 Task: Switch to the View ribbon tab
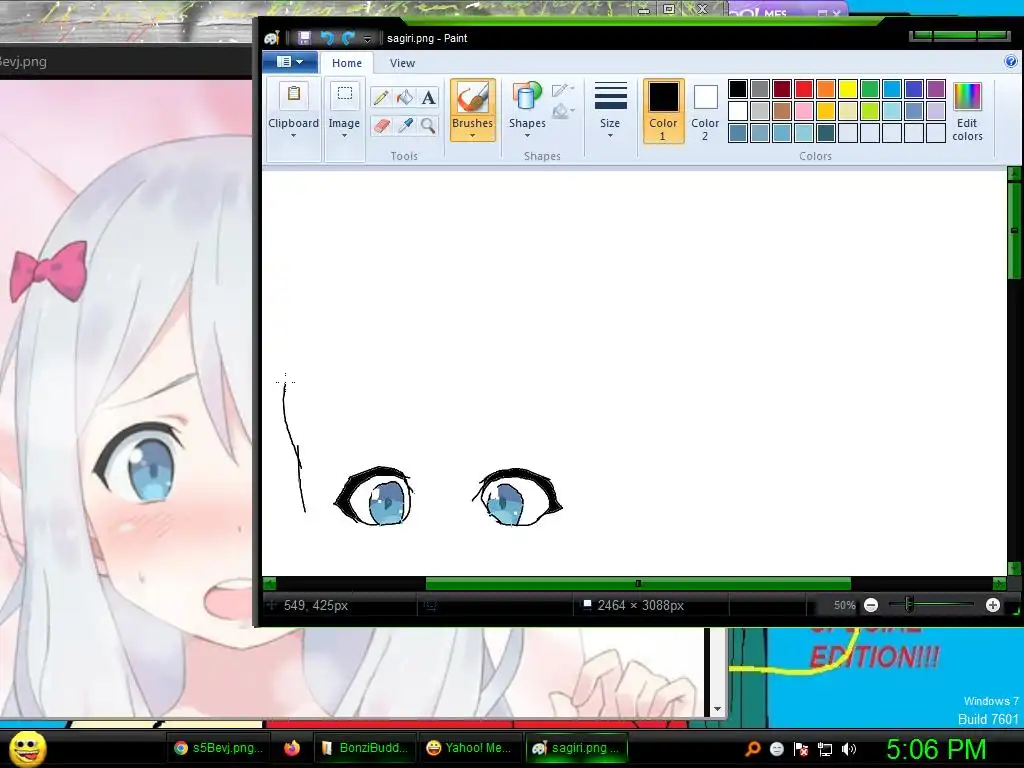402,63
